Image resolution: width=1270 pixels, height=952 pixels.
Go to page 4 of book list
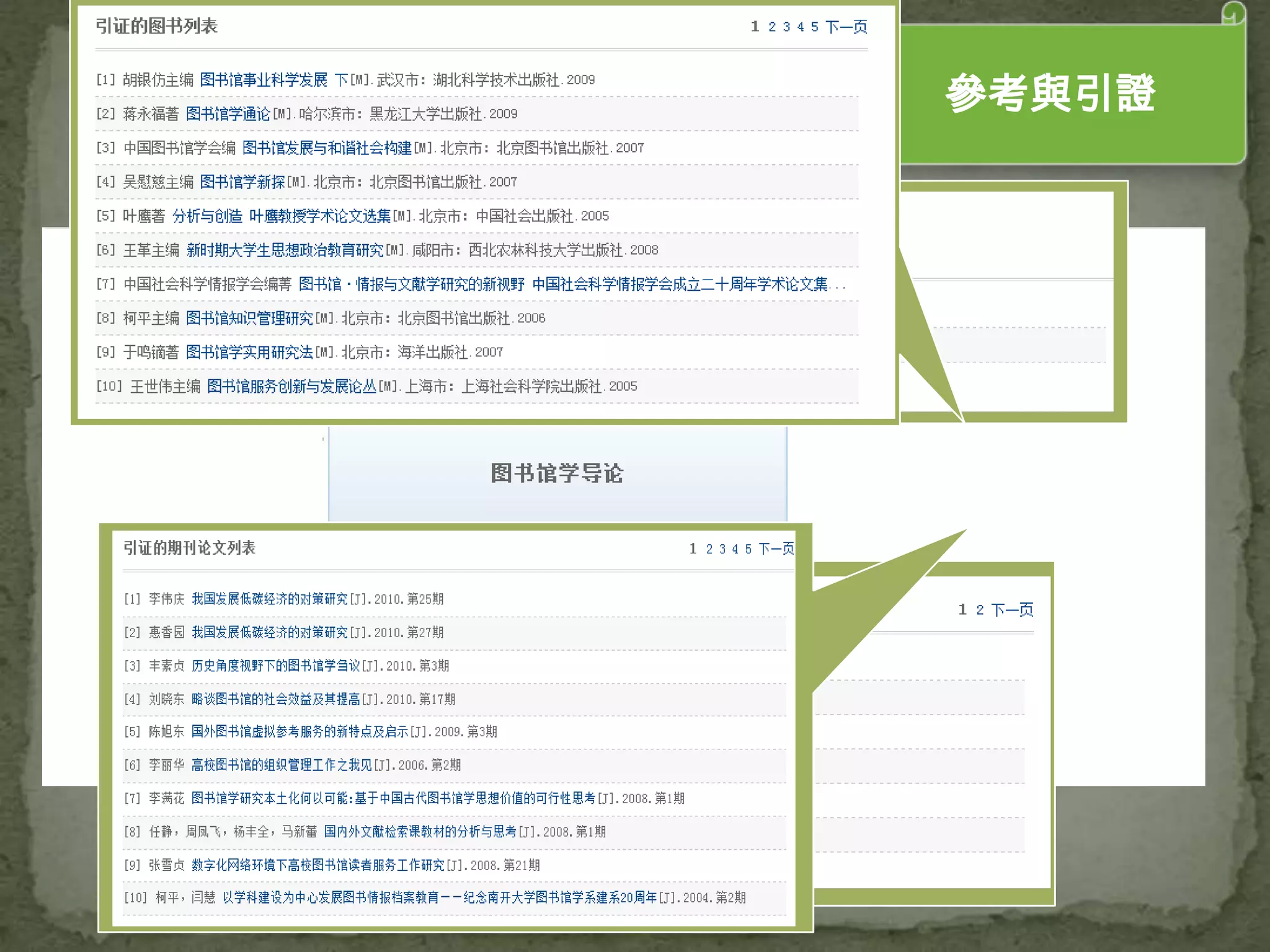[801, 27]
